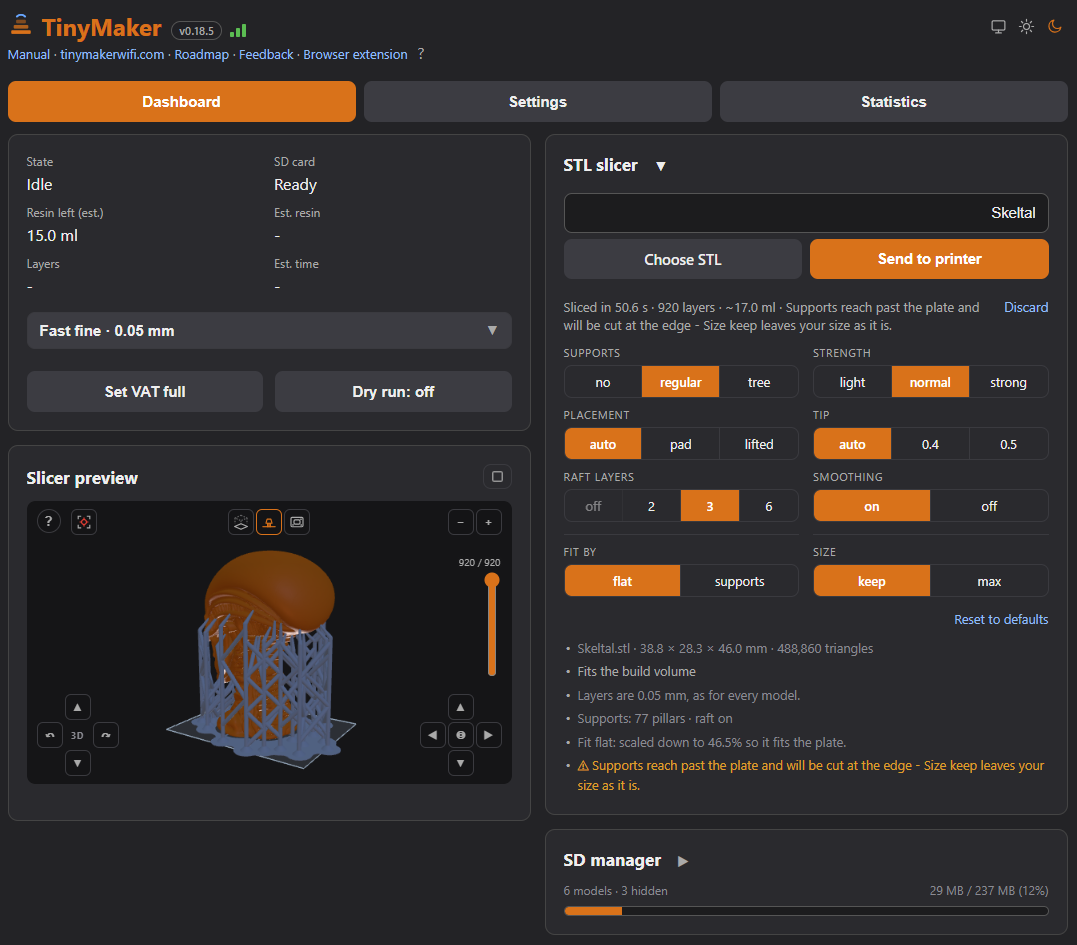Click the pan center reset button

pyautogui.click(x=461, y=735)
